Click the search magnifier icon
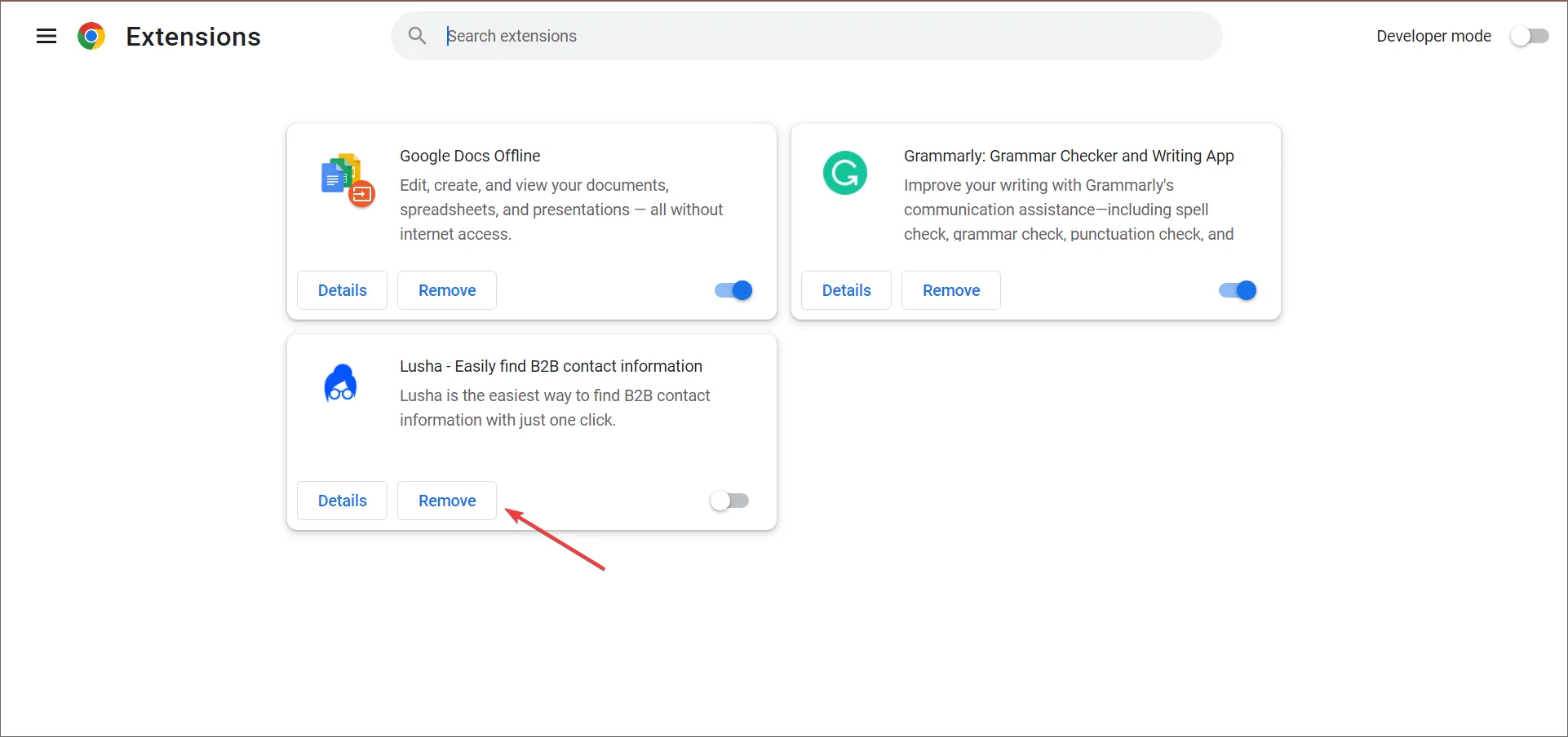 click(x=417, y=35)
